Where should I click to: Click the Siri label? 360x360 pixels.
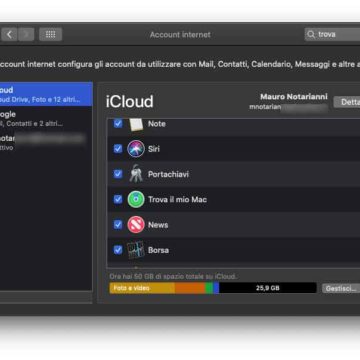154,149
